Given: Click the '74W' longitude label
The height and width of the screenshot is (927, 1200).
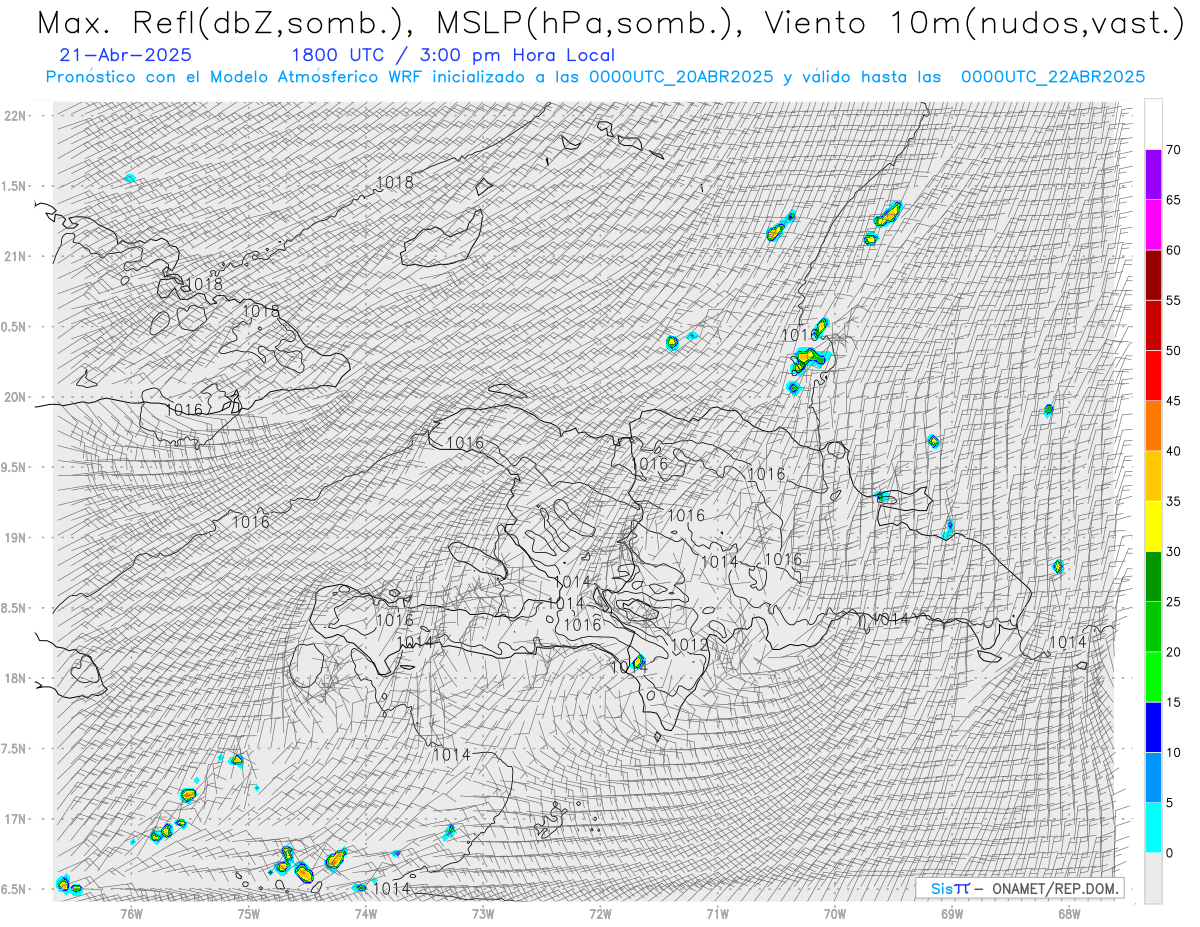Looking at the screenshot, I should tap(366, 913).
